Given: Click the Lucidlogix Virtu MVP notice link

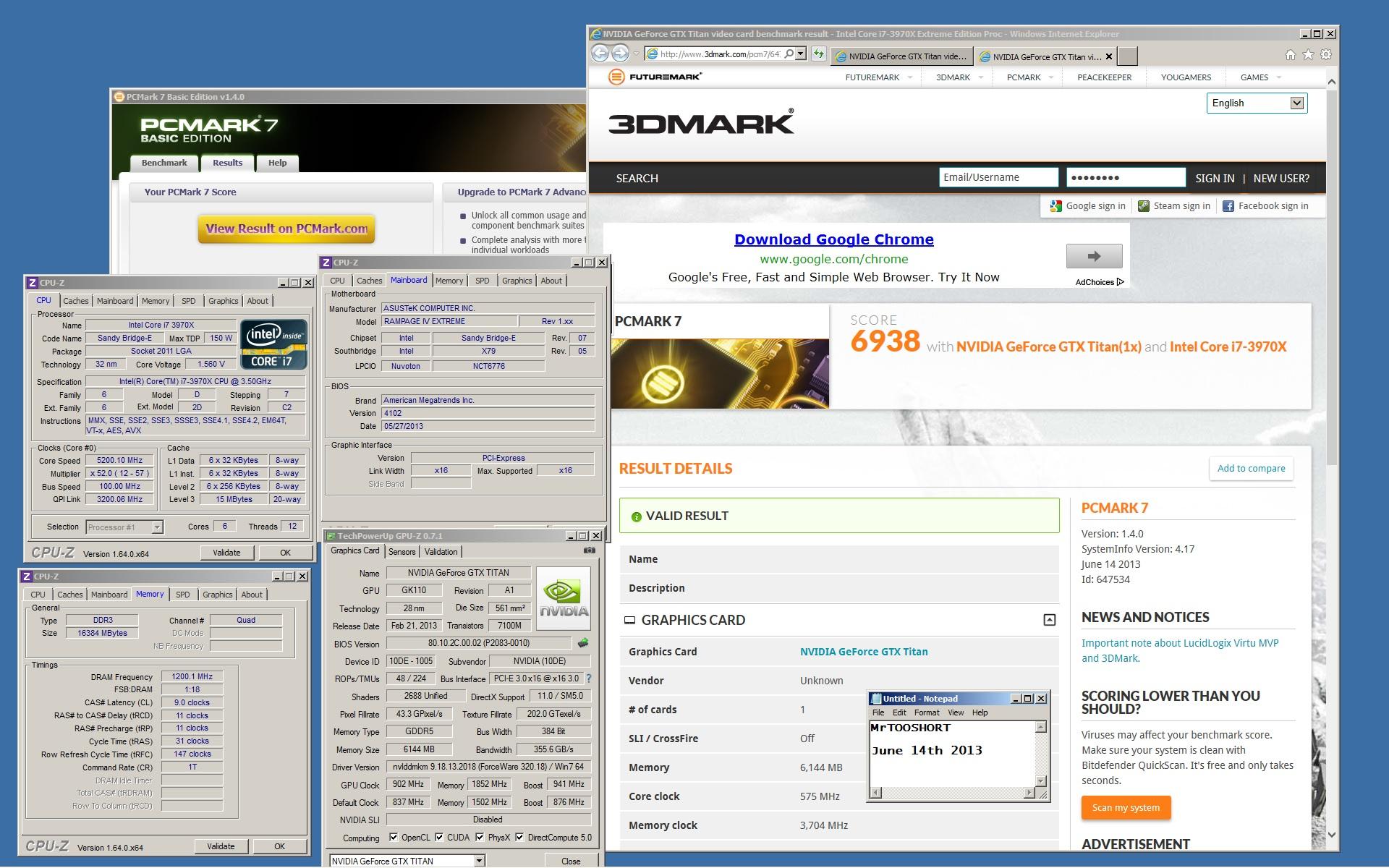Looking at the screenshot, I should 1180,650.
